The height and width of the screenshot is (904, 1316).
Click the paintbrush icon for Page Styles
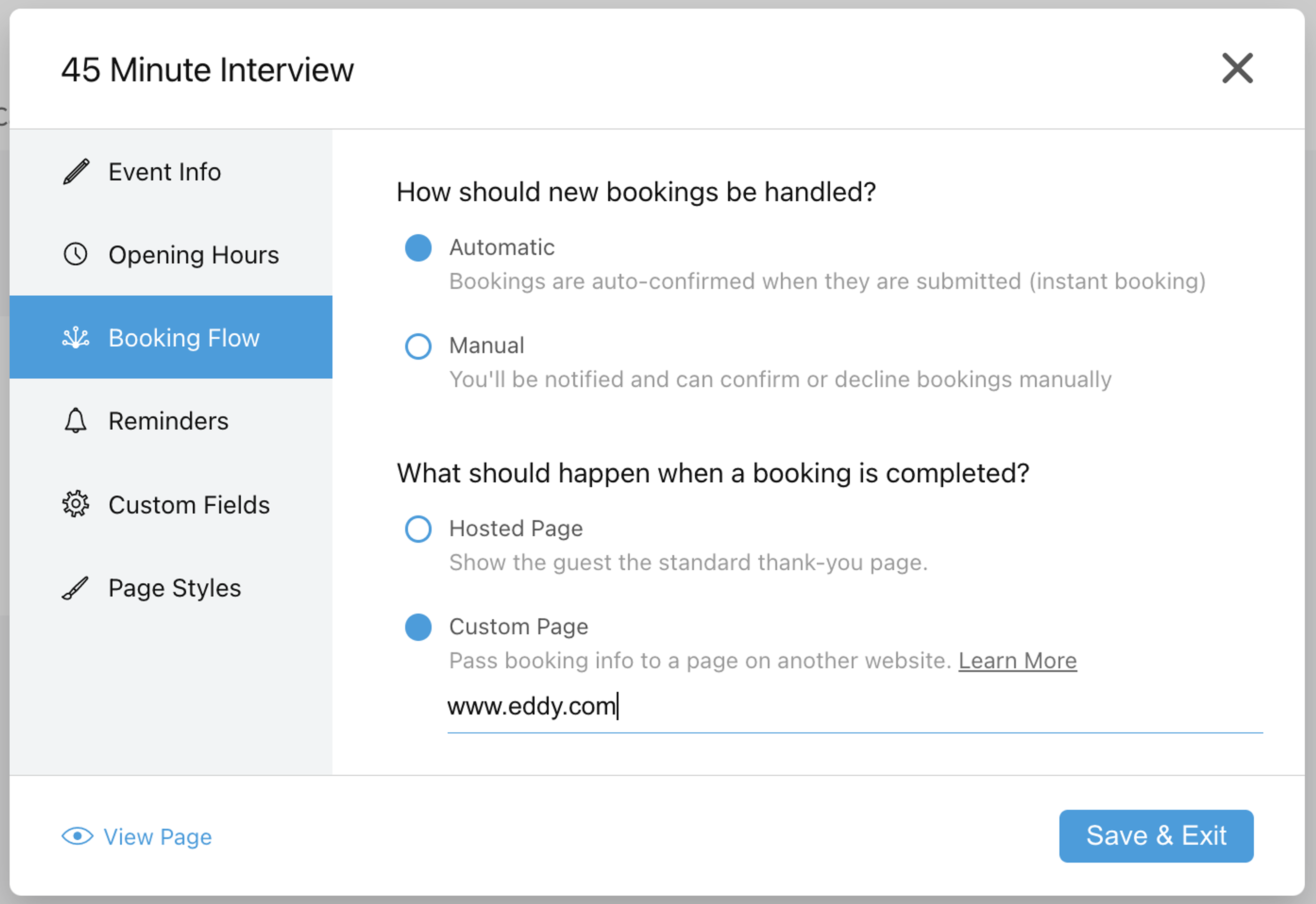click(75, 588)
